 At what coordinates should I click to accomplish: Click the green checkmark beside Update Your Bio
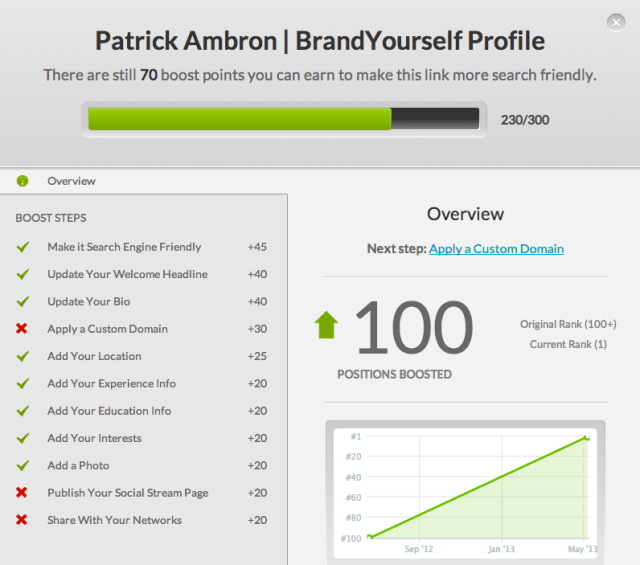point(22,302)
